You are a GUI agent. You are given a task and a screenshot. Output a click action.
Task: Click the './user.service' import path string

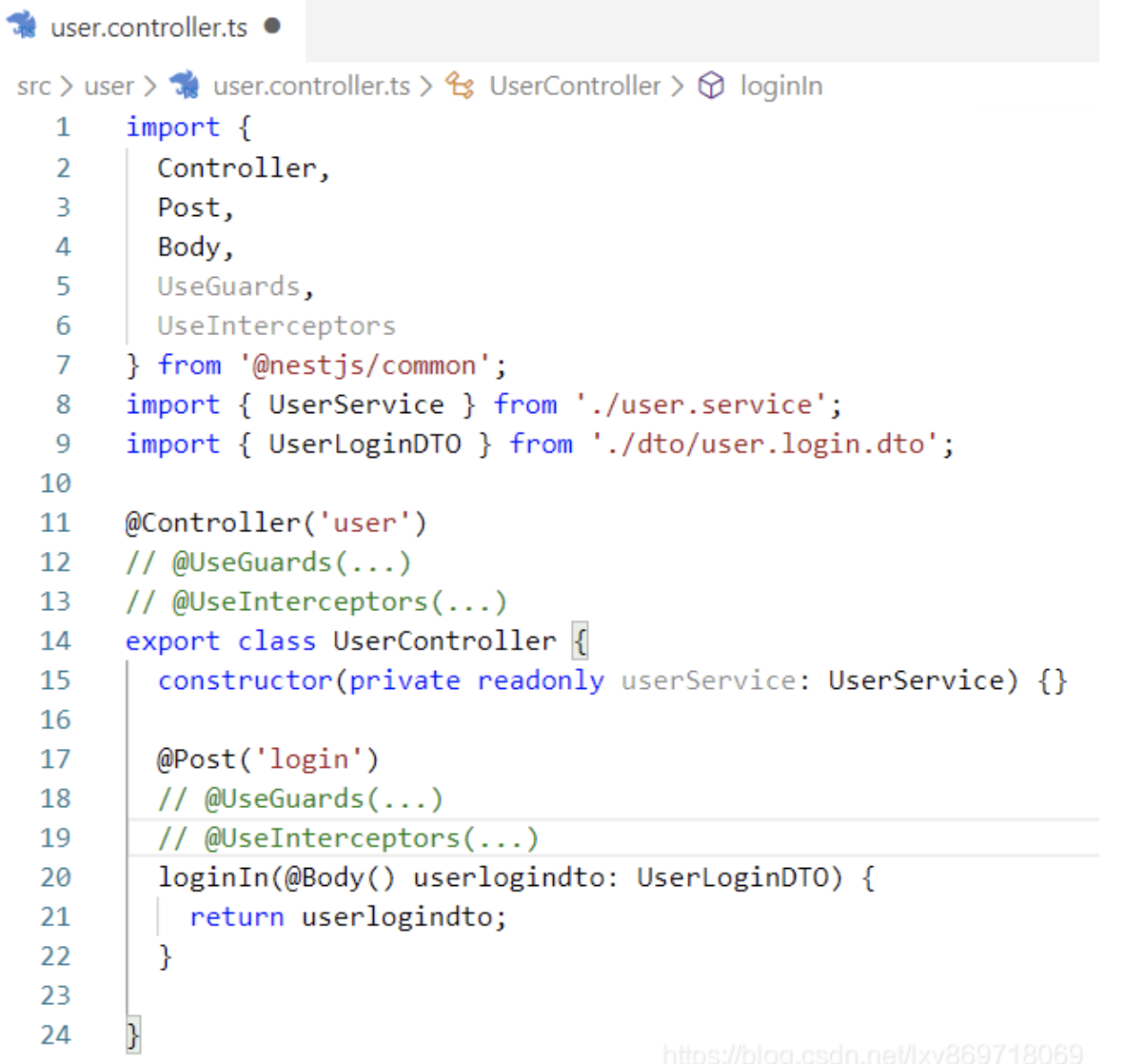(x=701, y=405)
